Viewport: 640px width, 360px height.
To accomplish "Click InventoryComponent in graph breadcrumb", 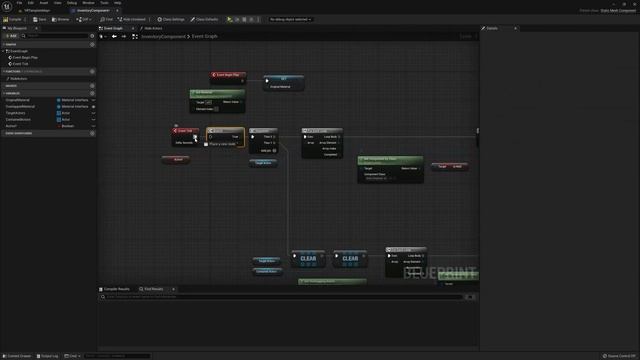I will (x=163, y=36).
